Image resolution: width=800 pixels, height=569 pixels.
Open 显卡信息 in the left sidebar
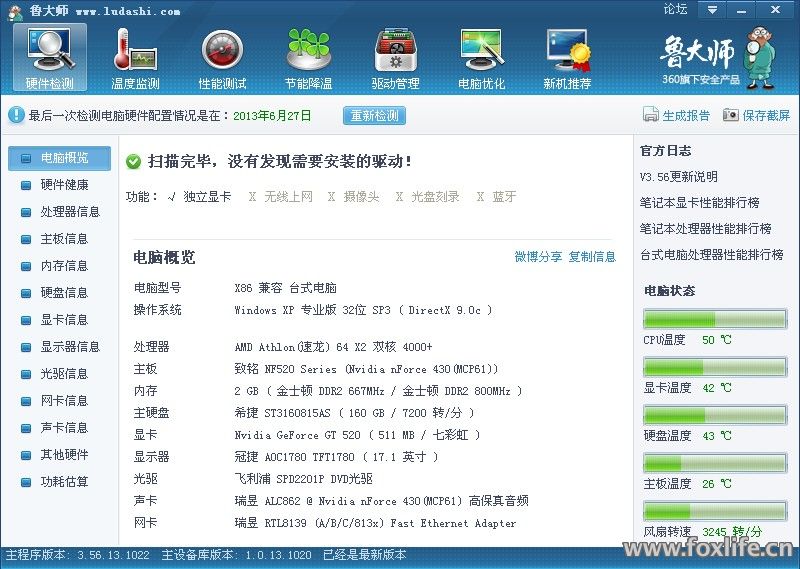[64, 320]
